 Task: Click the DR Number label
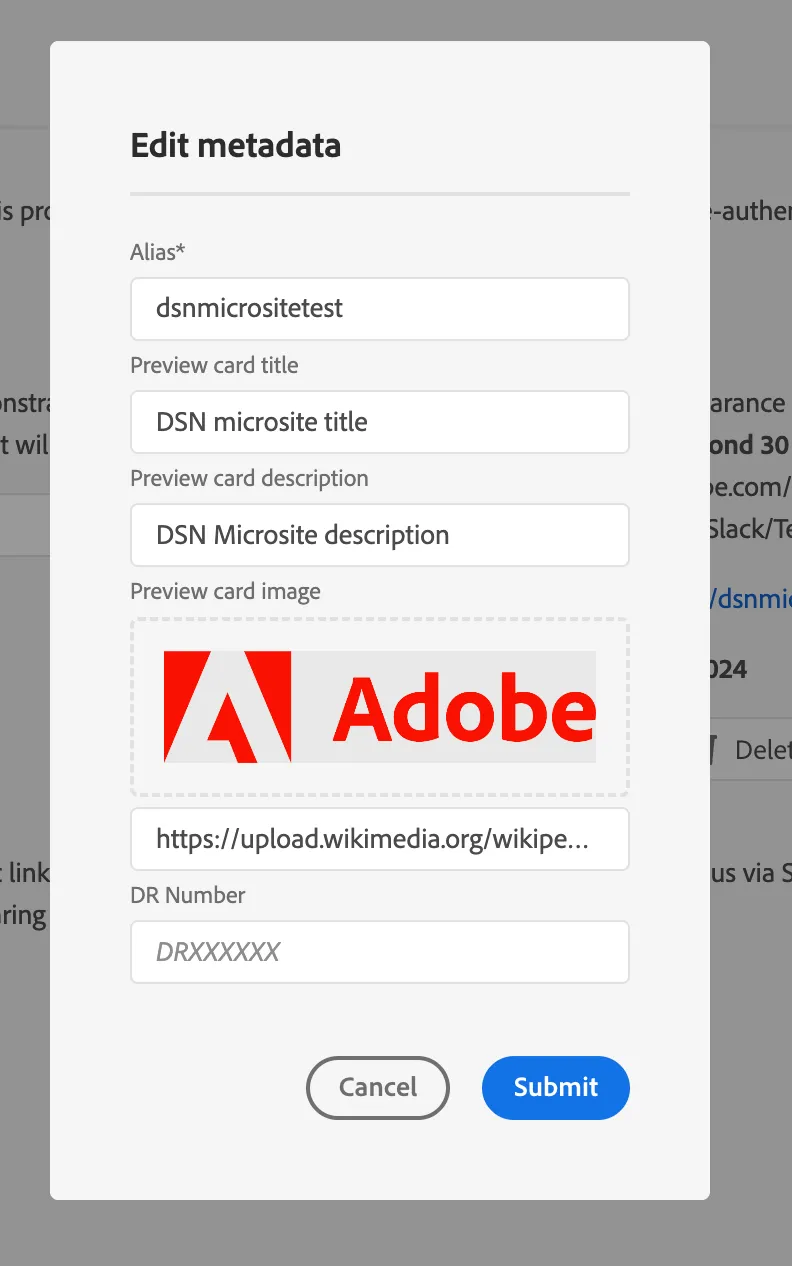point(188,895)
